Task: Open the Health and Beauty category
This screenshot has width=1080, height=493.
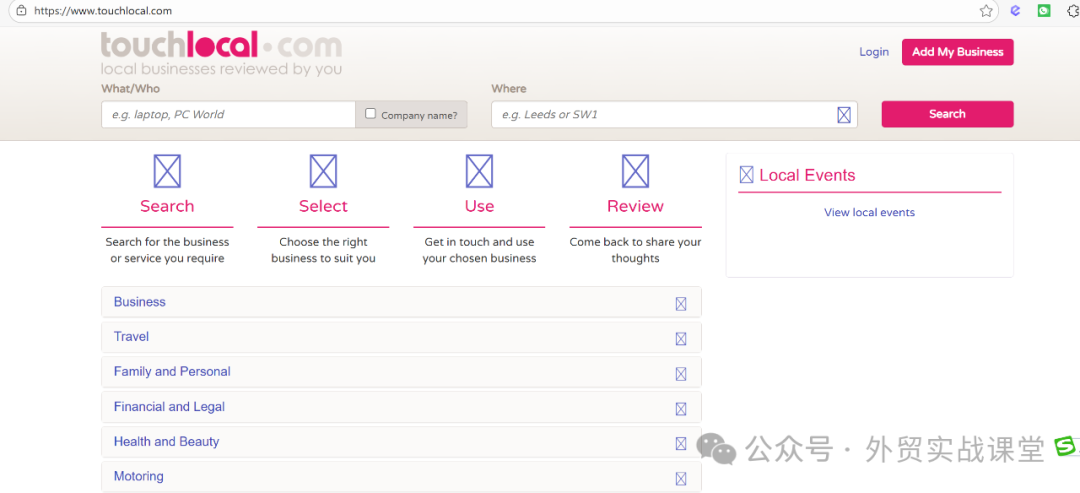Action: pyautogui.click(x=400, y=442)
